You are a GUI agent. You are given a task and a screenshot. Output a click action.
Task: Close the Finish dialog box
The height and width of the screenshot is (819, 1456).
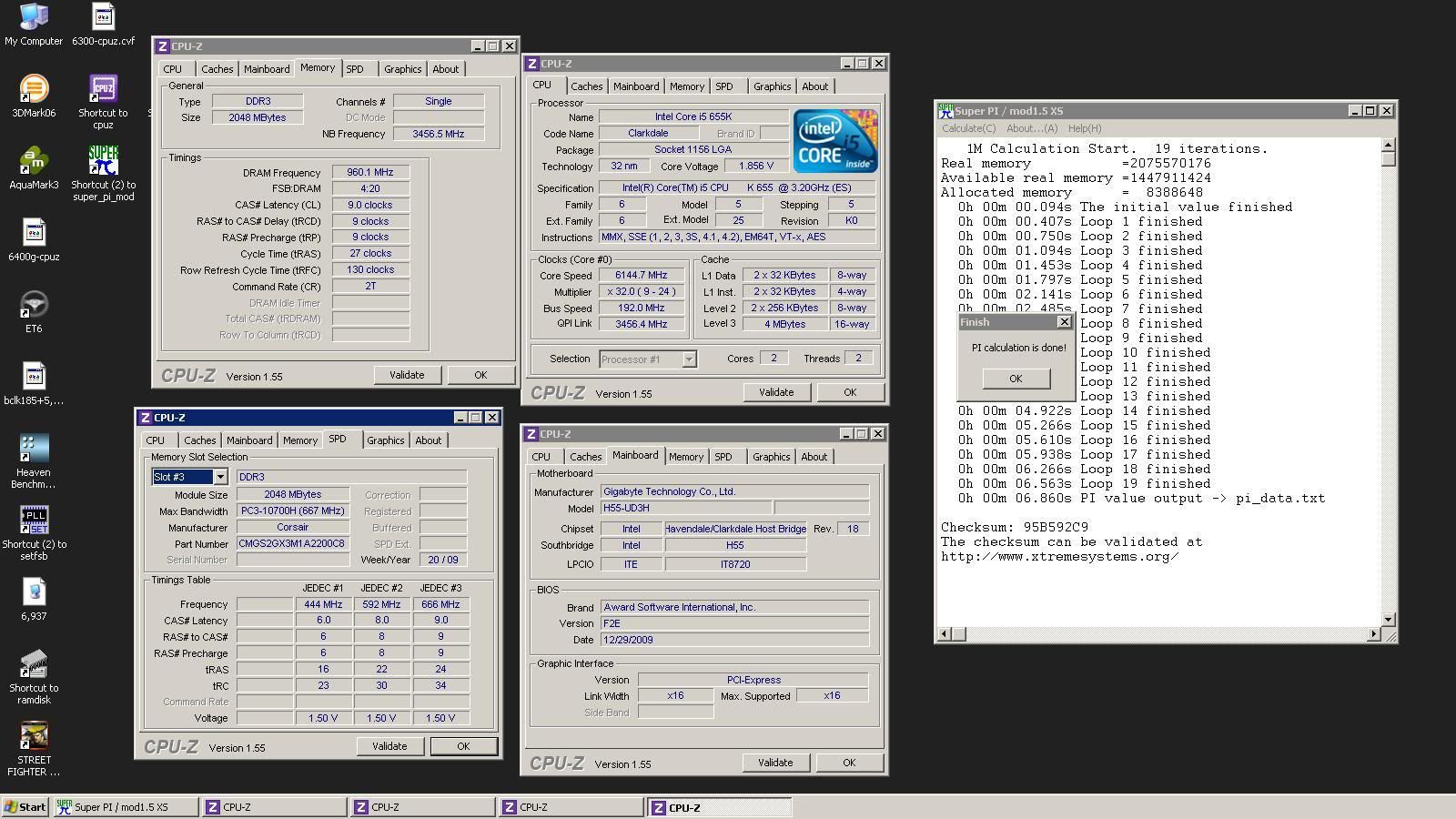click(x=1064, y=322)
